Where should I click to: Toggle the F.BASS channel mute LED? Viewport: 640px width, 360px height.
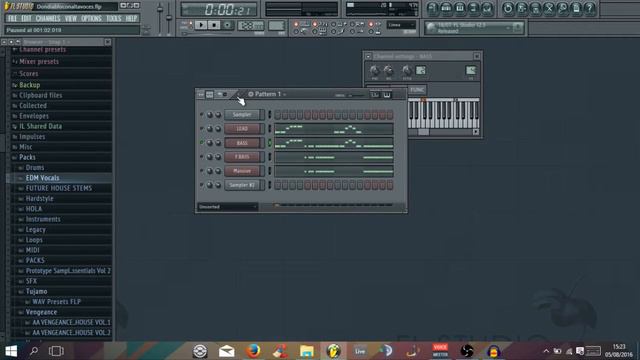[x=202, y=157]
